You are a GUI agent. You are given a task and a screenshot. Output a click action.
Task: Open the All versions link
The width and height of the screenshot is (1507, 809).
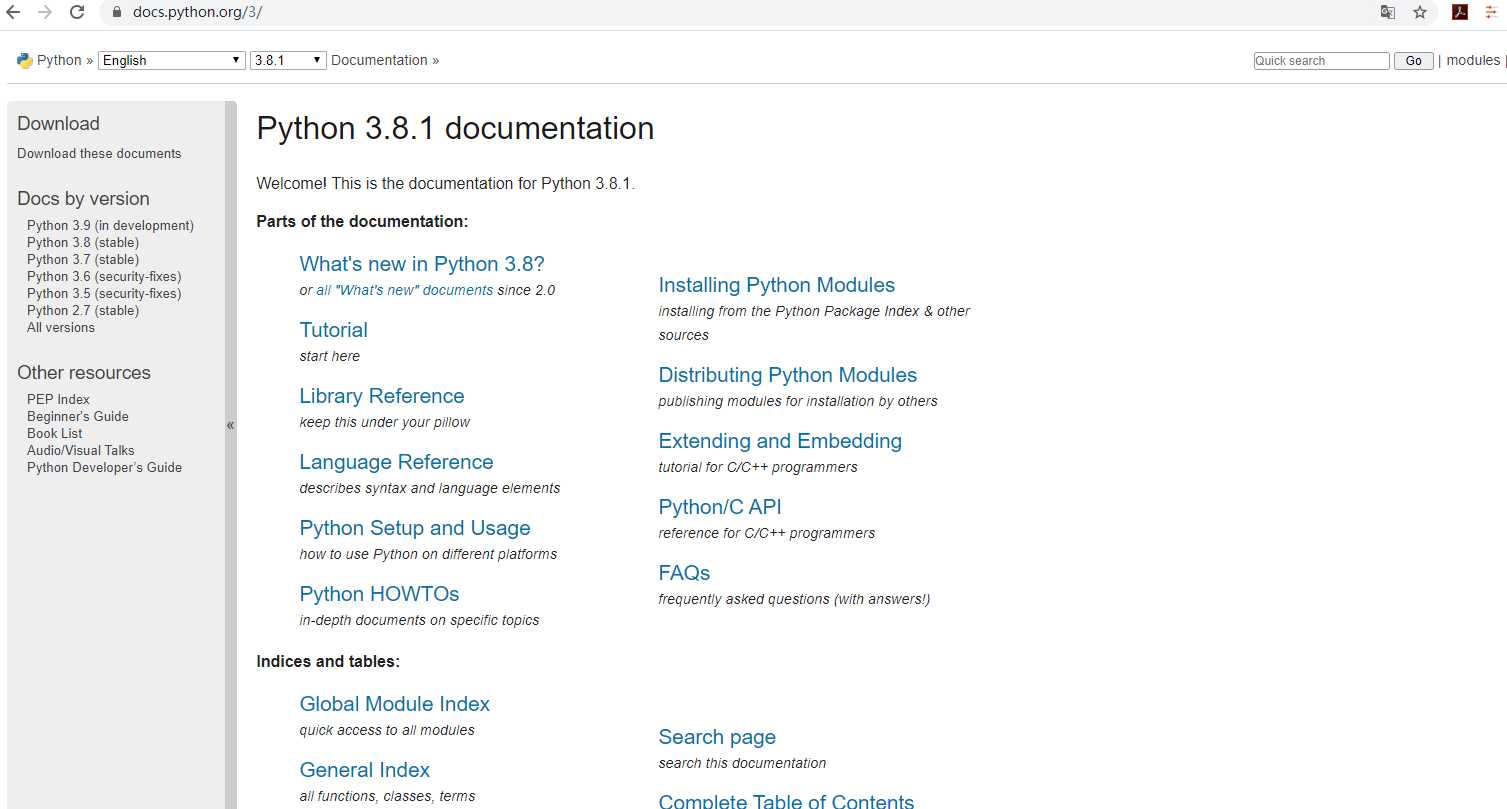61,327
